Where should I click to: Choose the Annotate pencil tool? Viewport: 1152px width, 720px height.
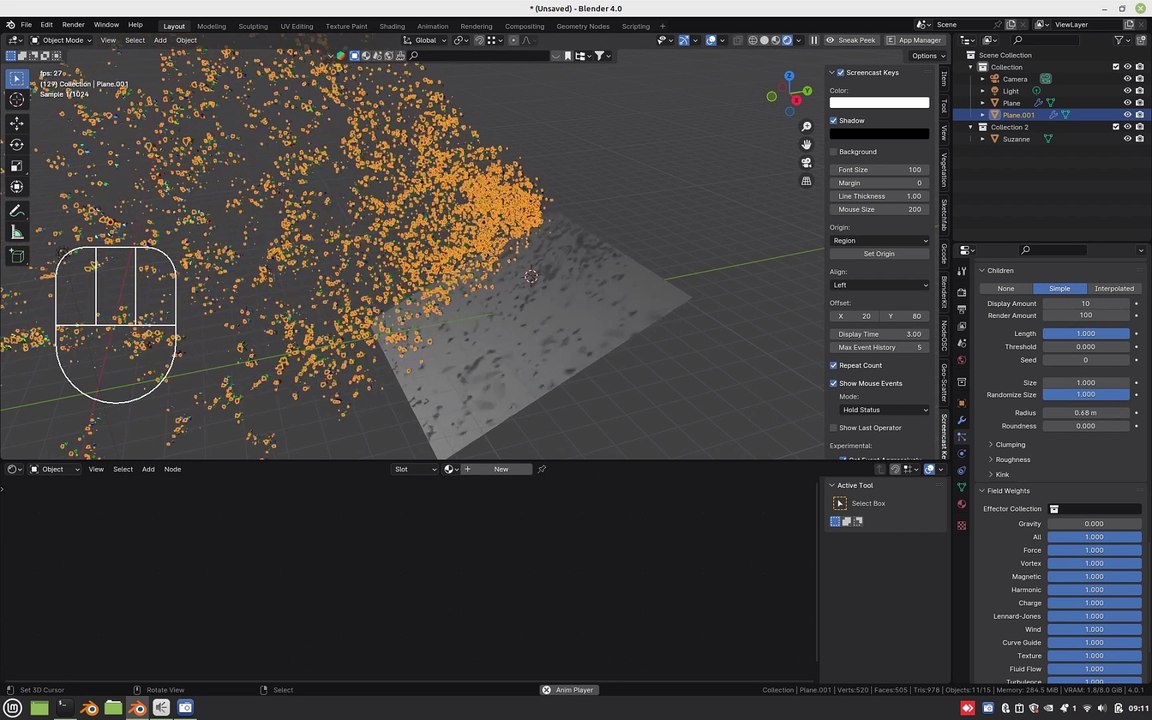tap(17, 211)
